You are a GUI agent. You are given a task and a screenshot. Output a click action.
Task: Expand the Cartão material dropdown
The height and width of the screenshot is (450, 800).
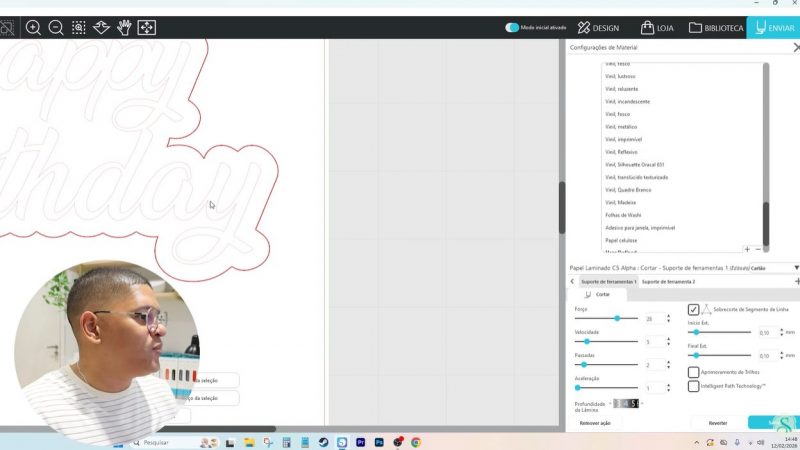coord(796,268)
